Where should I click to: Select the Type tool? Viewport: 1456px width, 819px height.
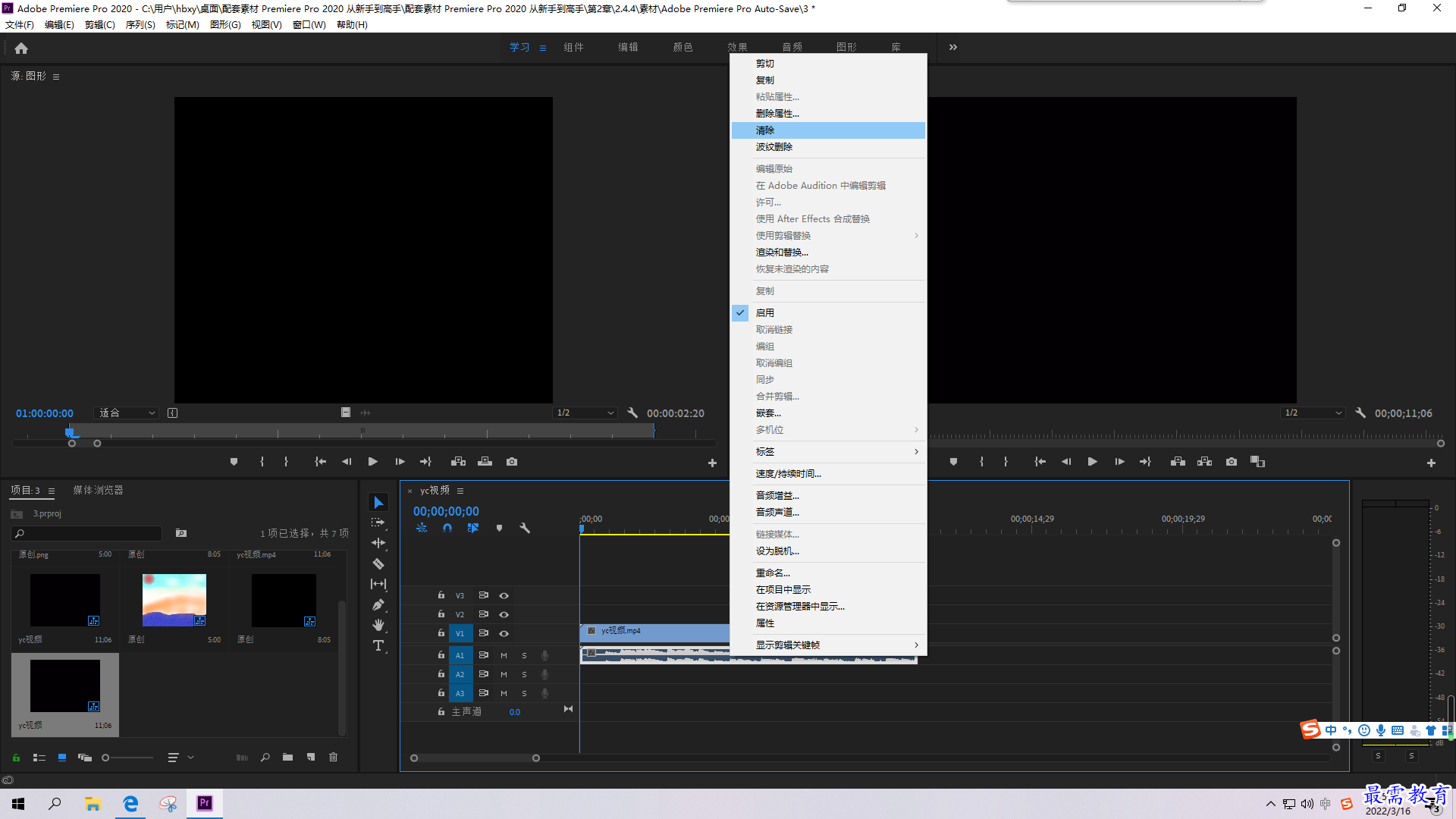[378, 645]
